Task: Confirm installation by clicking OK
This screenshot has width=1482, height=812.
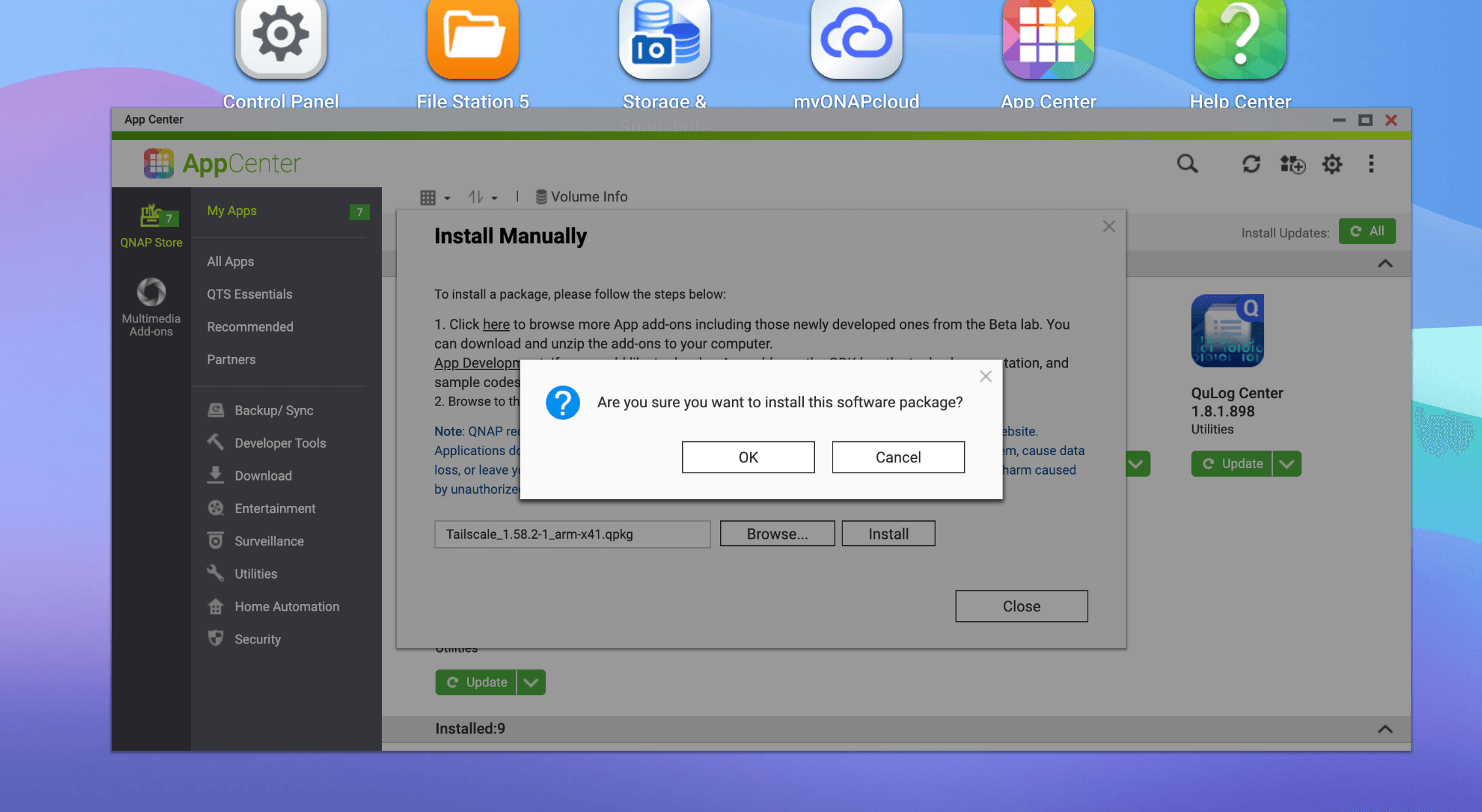Action: (x=748, y=457)
